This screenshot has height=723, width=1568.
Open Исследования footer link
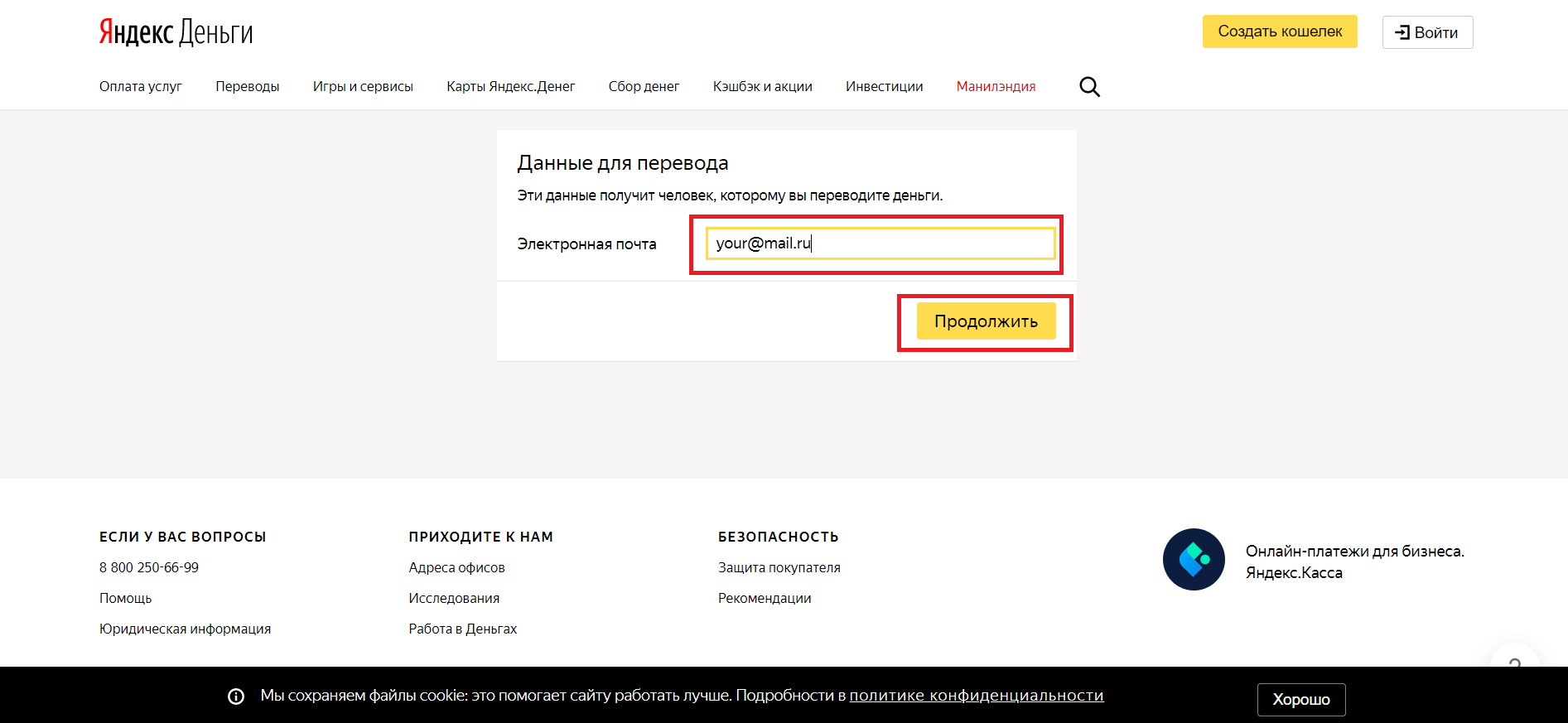pos(454,598)
